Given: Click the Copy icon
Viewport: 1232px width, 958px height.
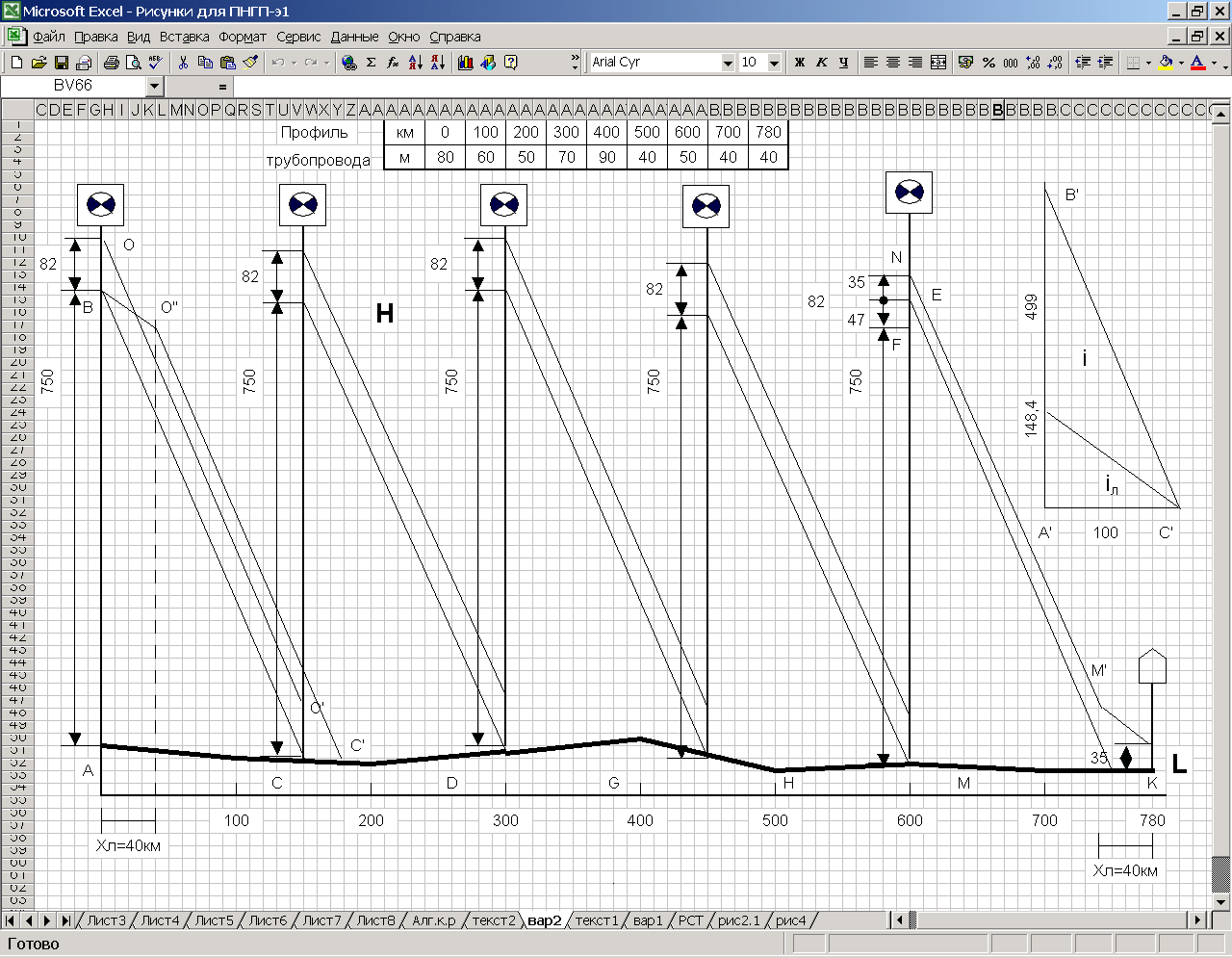Looking at the screenshot, I should coord(205,63).
